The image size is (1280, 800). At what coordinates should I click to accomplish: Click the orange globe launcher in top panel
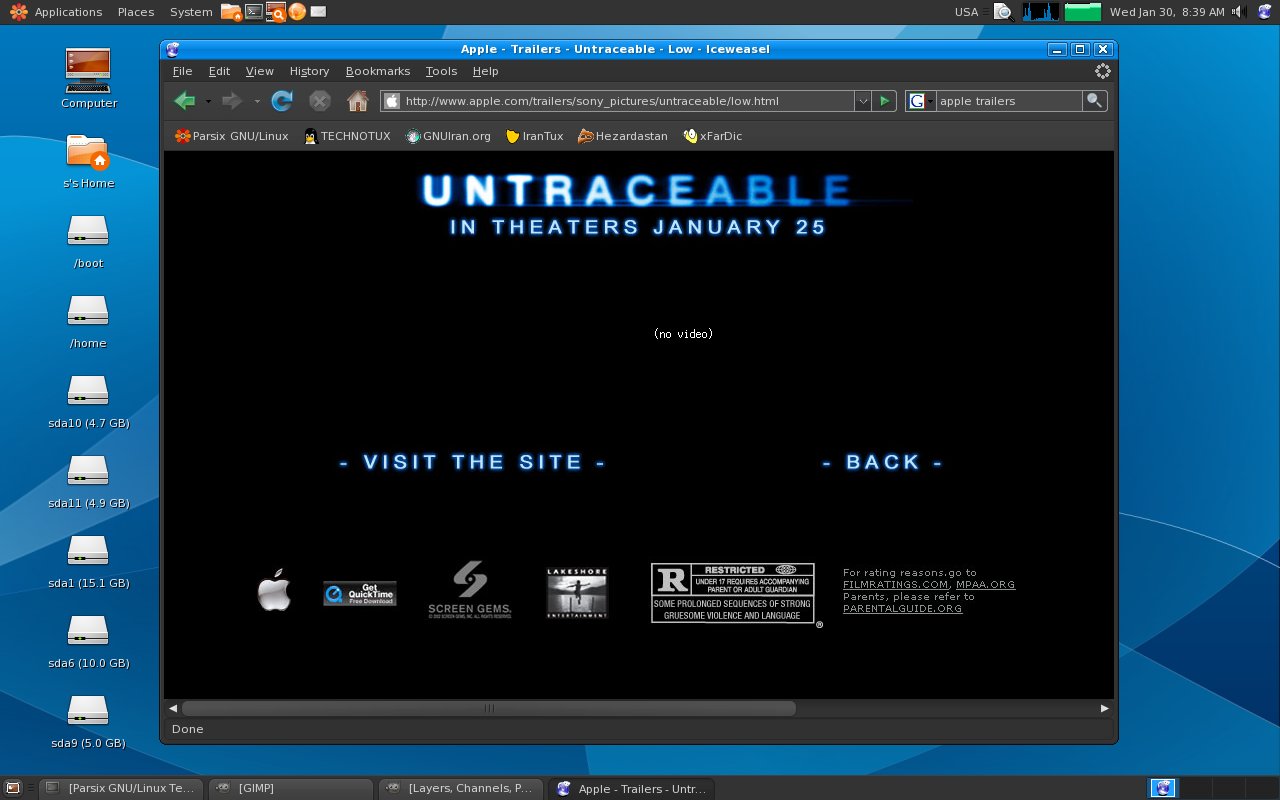point(297,12)
